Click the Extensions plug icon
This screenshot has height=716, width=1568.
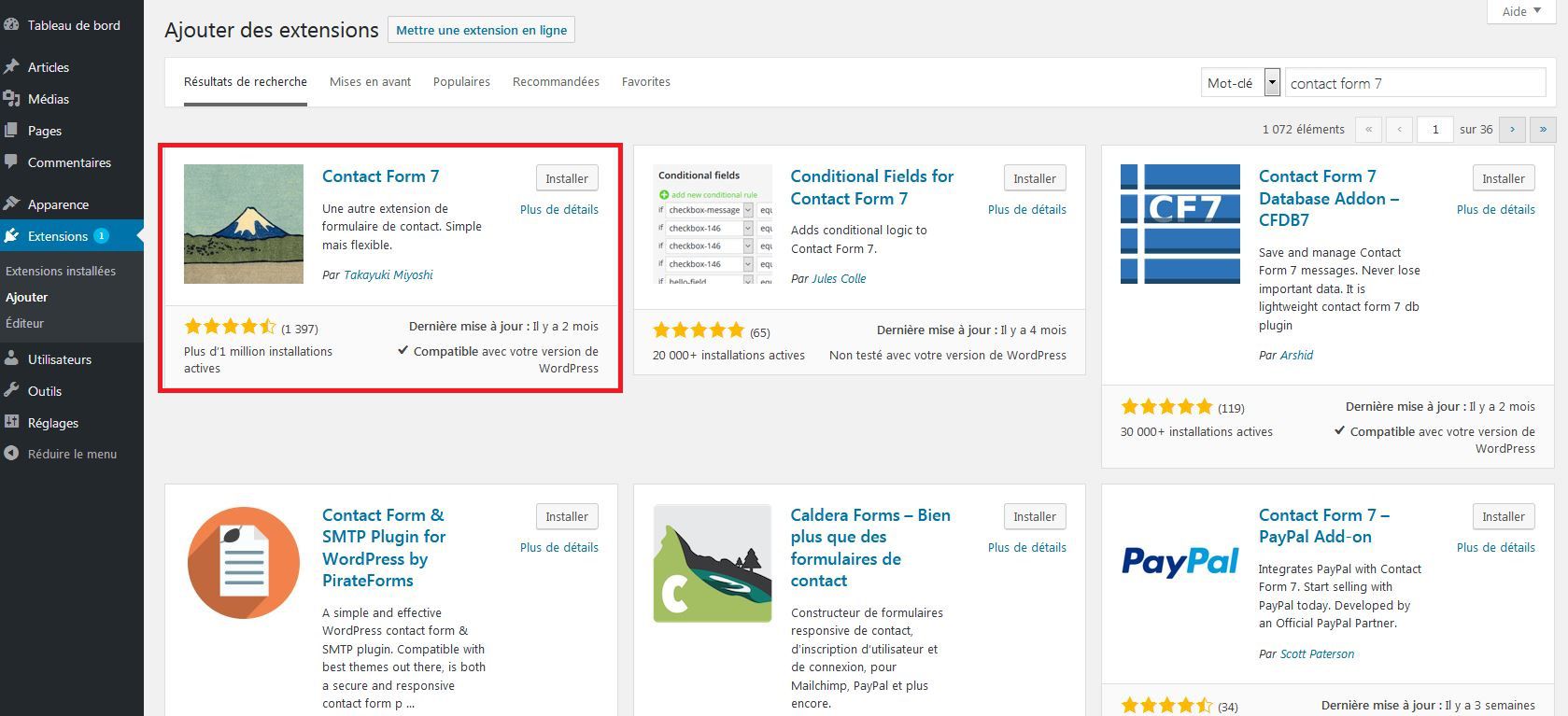(11, 236)
